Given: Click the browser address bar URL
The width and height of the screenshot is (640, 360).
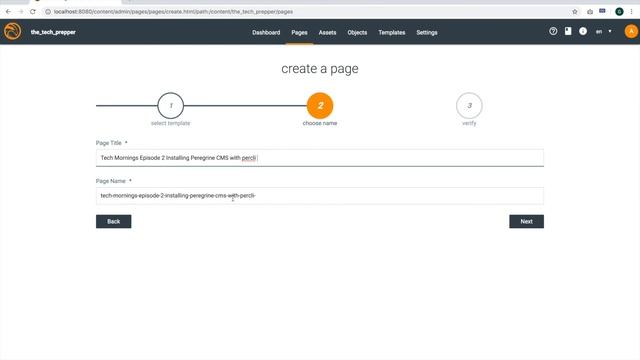Looking at the screenshot, I should (173, 11).
